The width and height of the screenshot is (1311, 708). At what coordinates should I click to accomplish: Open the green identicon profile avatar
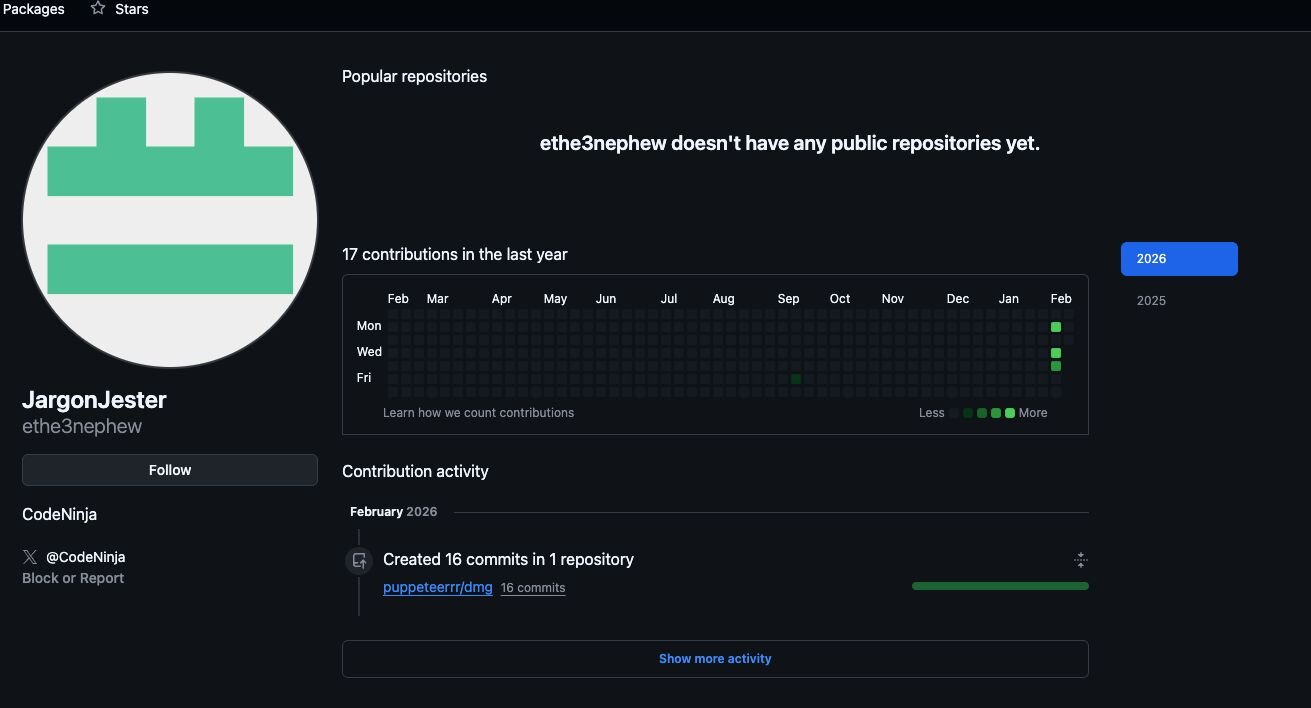click(170, 220)
